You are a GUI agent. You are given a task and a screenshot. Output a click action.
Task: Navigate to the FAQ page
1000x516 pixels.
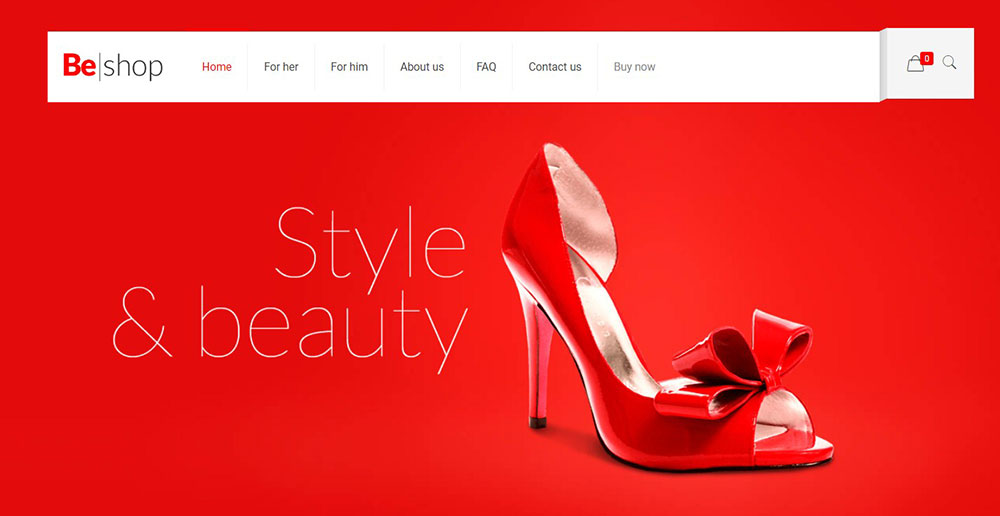(486, 67)
